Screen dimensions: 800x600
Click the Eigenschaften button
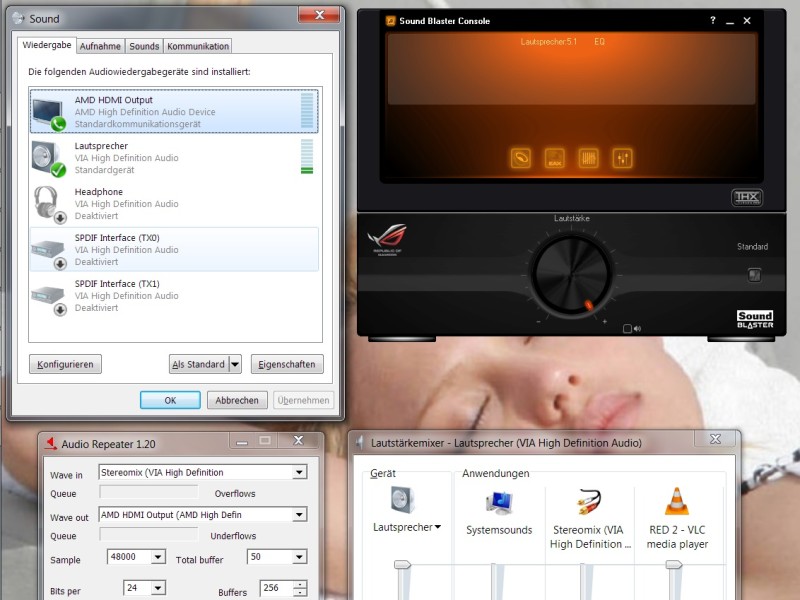pos(287,364)
